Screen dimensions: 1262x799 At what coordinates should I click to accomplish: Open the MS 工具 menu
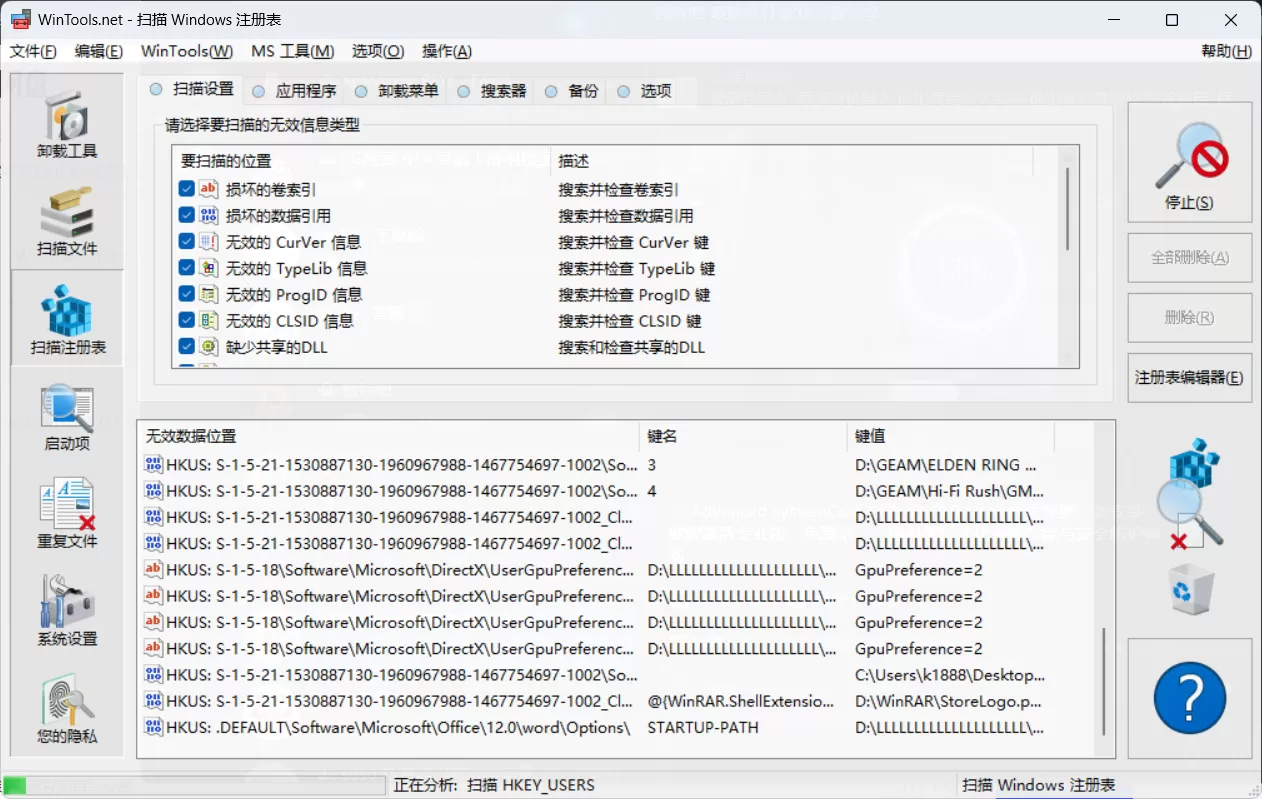292,51
